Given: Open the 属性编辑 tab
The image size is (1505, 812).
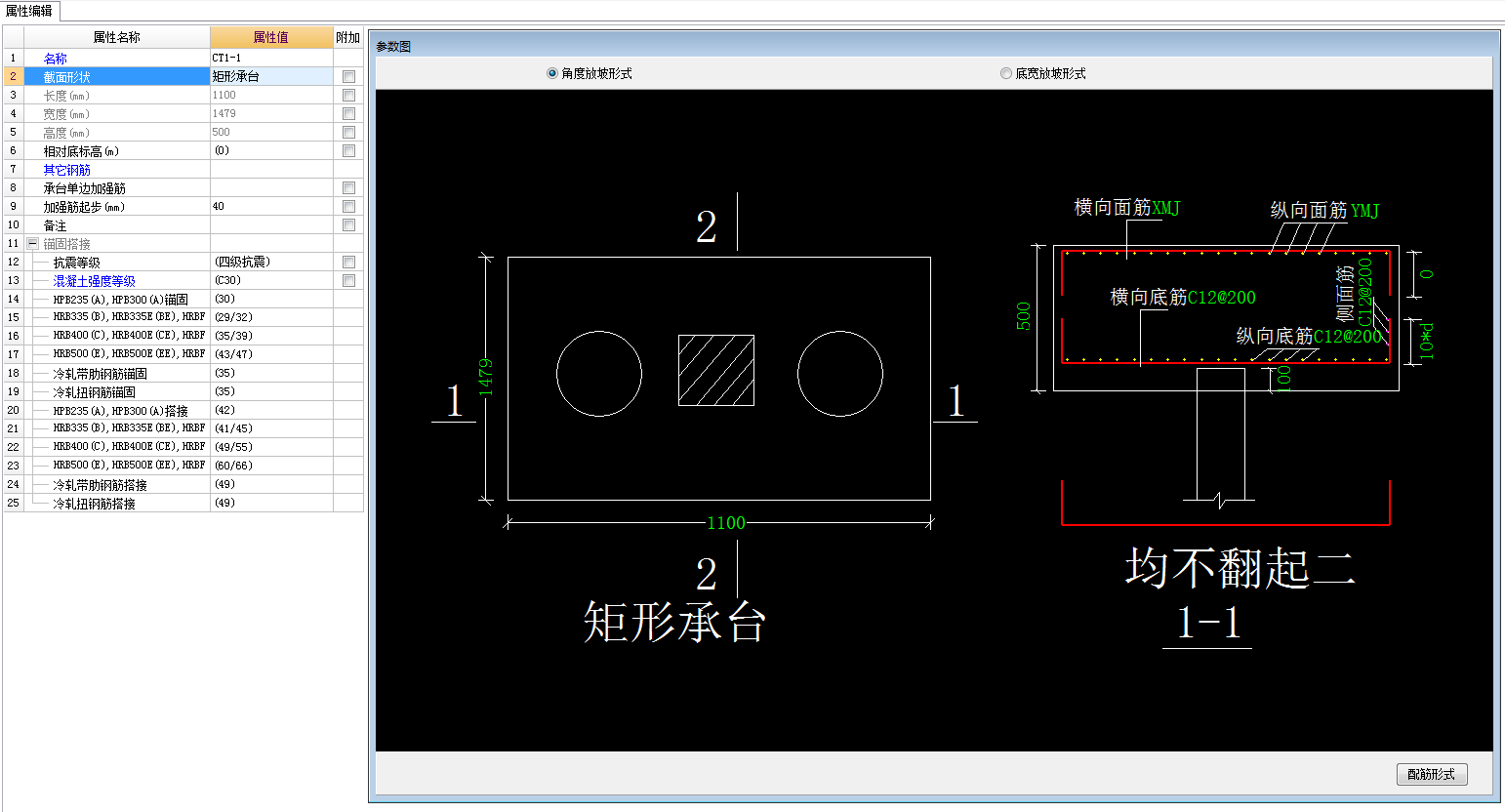Looking at the screenshot, I should [29, 11].
